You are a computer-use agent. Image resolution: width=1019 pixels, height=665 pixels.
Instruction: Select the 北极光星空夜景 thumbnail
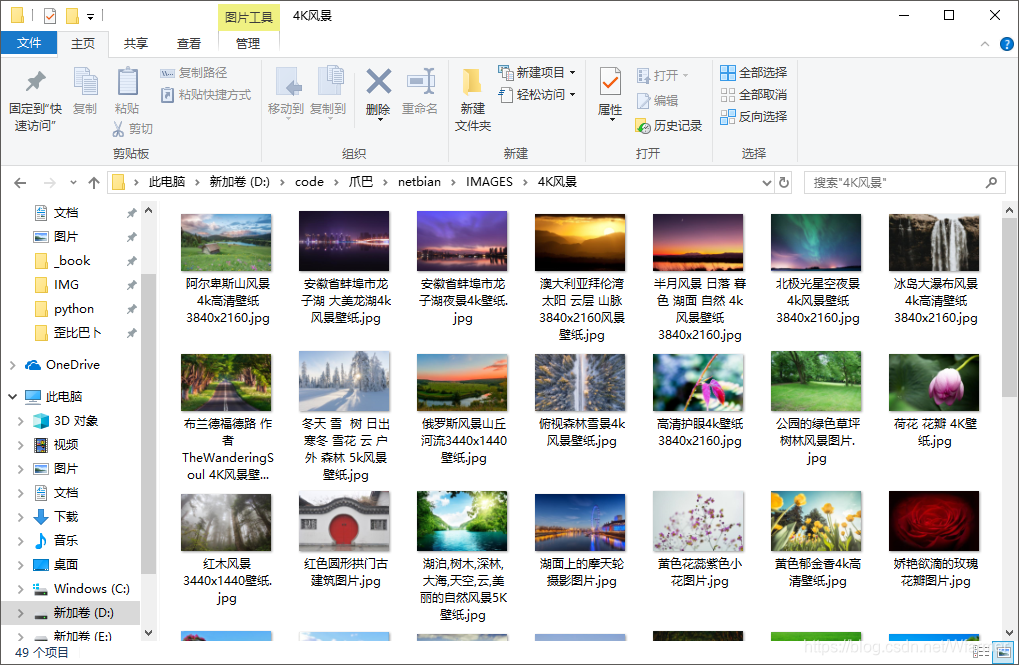pos(816,242)
